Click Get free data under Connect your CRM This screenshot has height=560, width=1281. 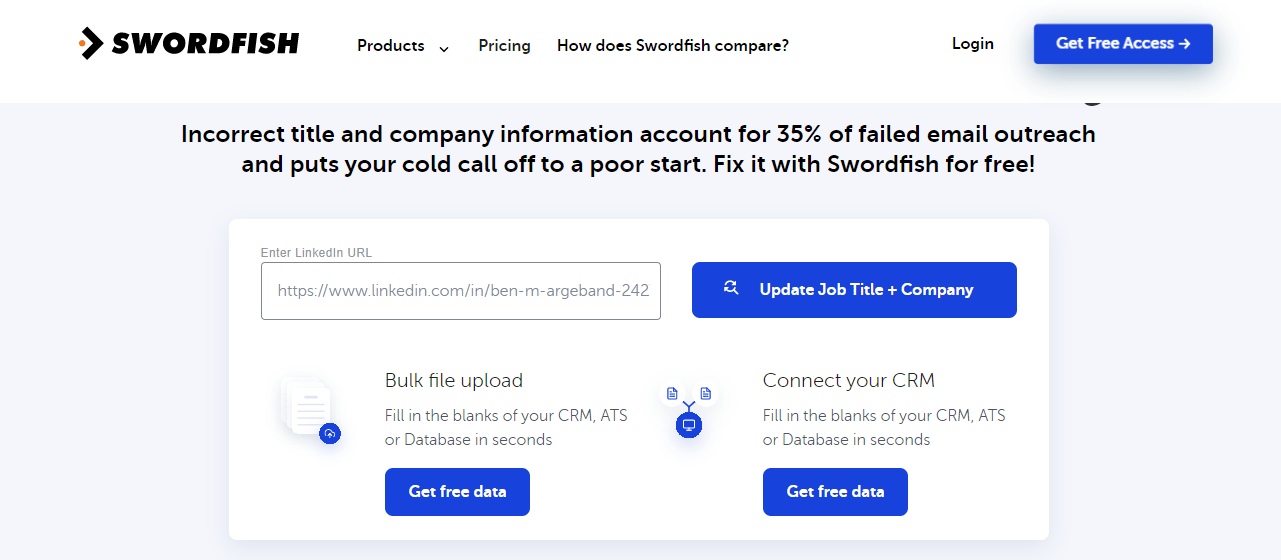[835, 492]
